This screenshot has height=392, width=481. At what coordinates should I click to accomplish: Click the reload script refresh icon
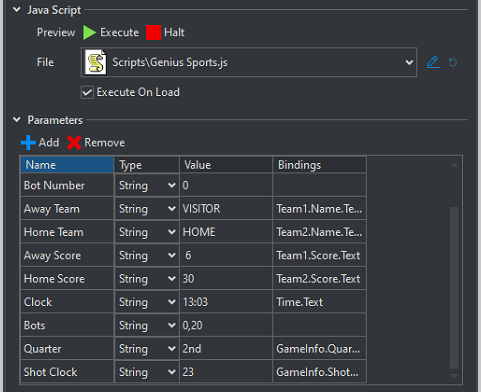tap(453, 62)
